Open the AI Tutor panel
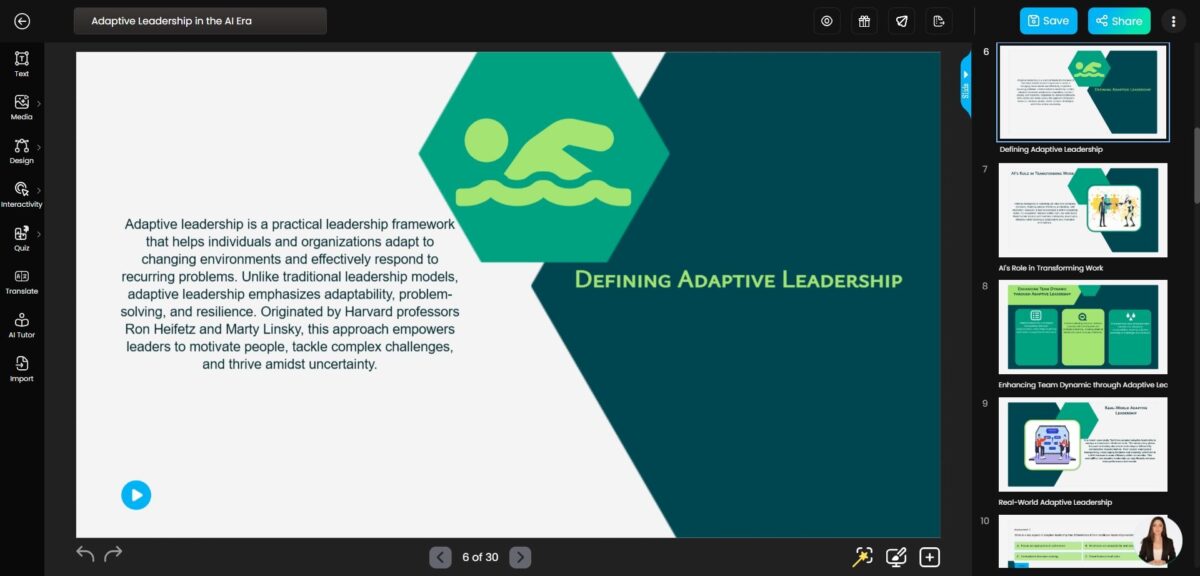The height and width of the screenshot is (576, 1200). click(x=21, y=324)
